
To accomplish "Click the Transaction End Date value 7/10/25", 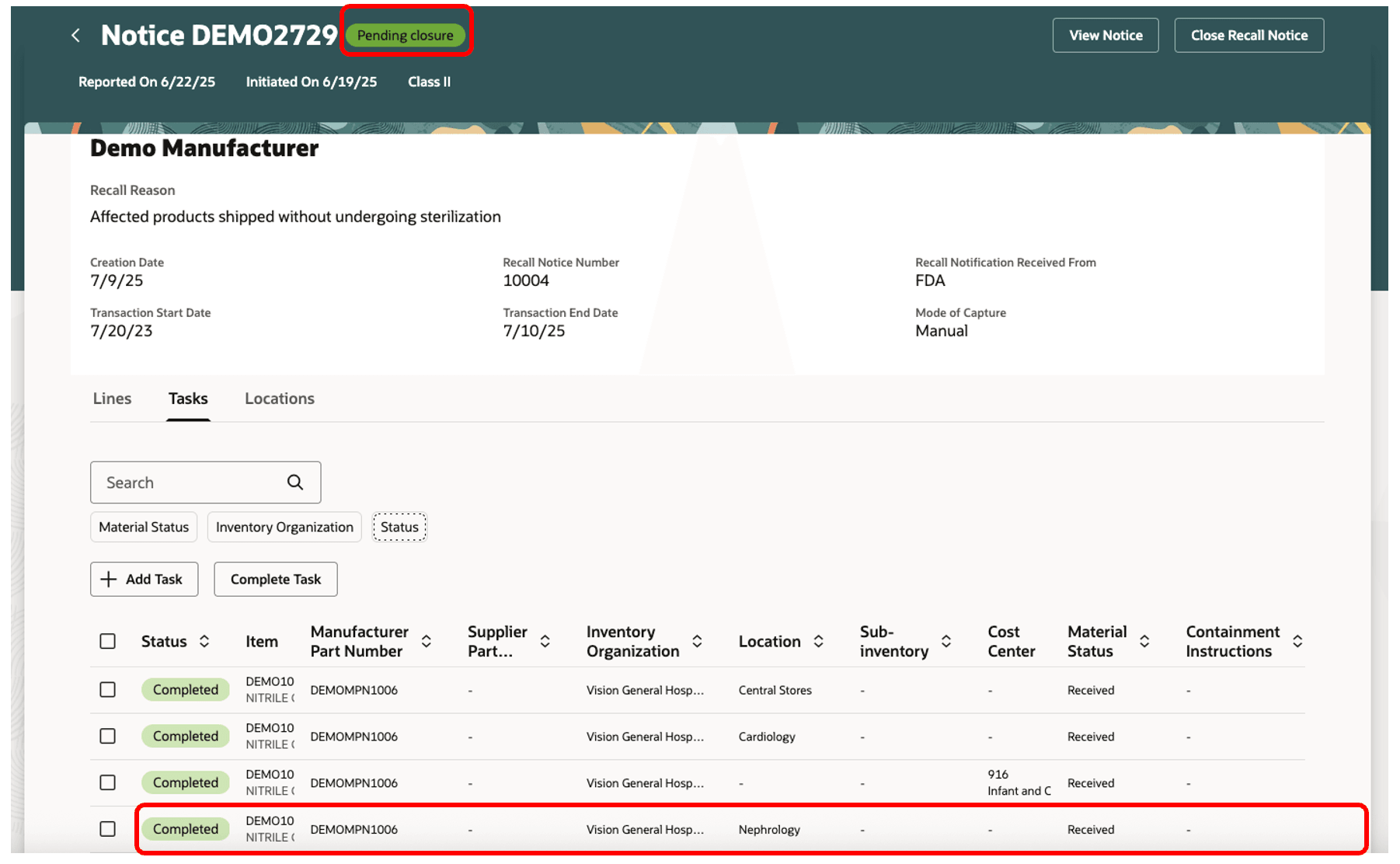I will 534,331.
